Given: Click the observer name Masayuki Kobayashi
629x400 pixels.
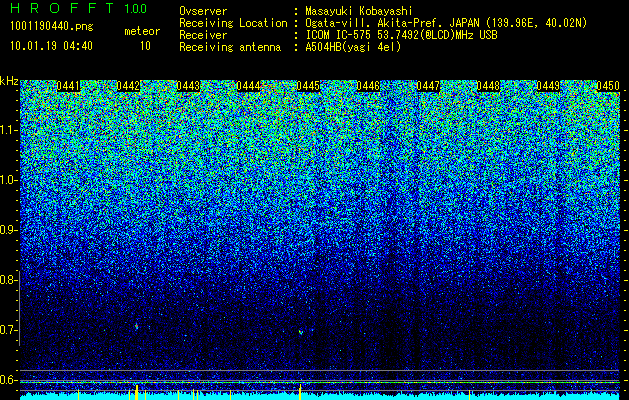Looking at the screenshot, I should pyautogui.click(x=359, y=11).
